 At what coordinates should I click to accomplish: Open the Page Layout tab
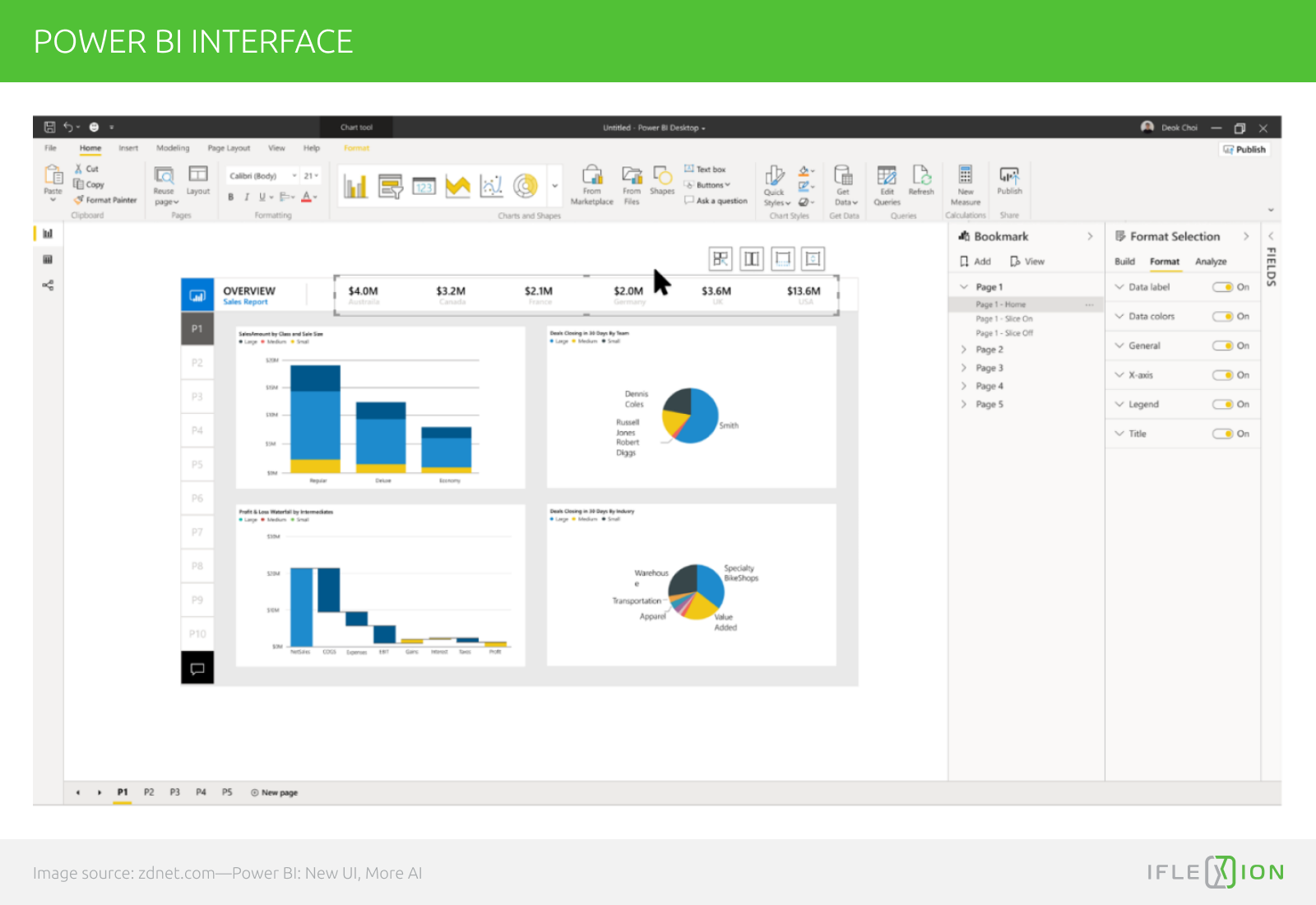229,148
